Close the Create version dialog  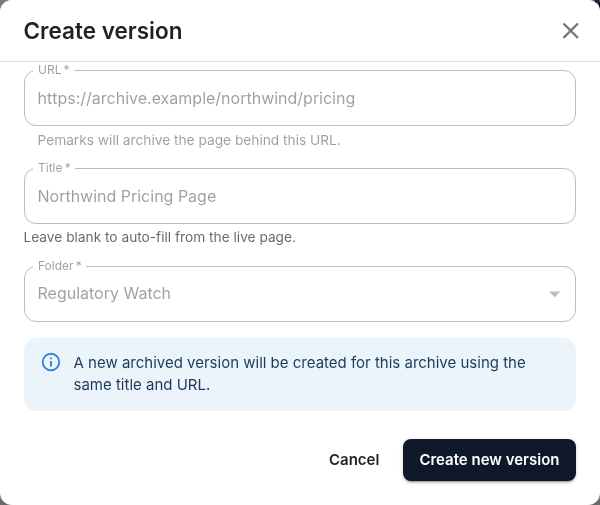pos(570,31)
